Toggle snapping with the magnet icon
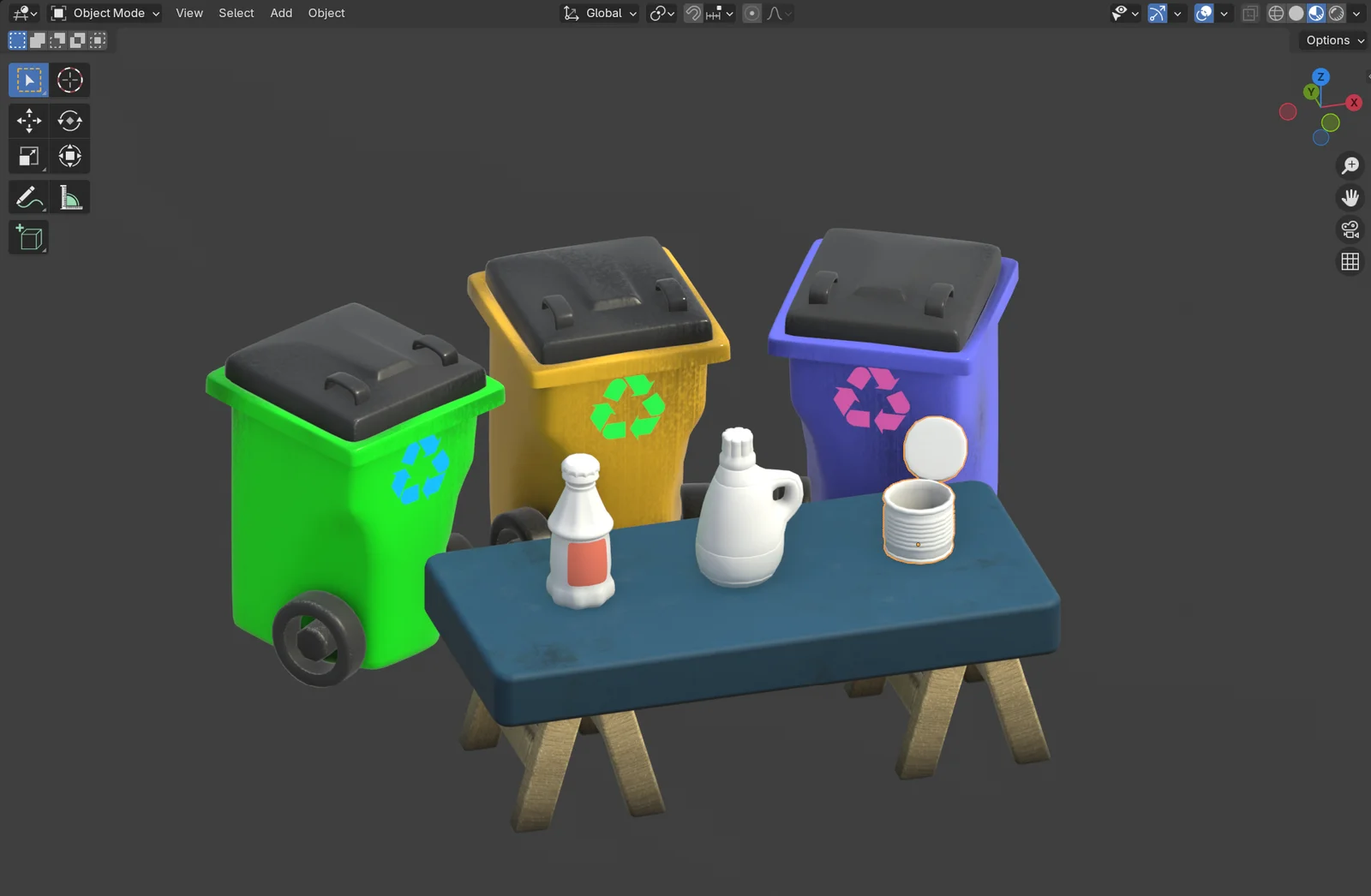The width and height of the screenshot is (1371, 896). [x=692, y=13]
